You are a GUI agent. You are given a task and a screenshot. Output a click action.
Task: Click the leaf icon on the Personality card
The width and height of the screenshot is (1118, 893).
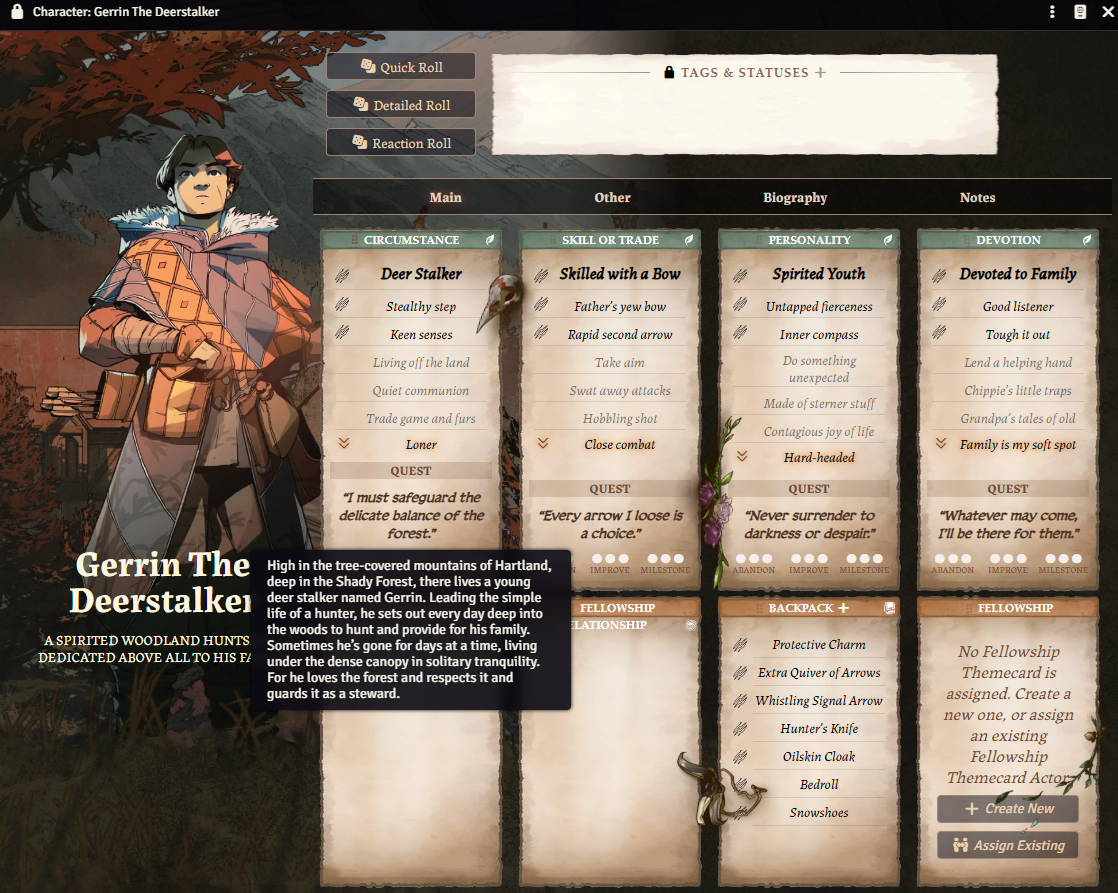tap(888, 240)
